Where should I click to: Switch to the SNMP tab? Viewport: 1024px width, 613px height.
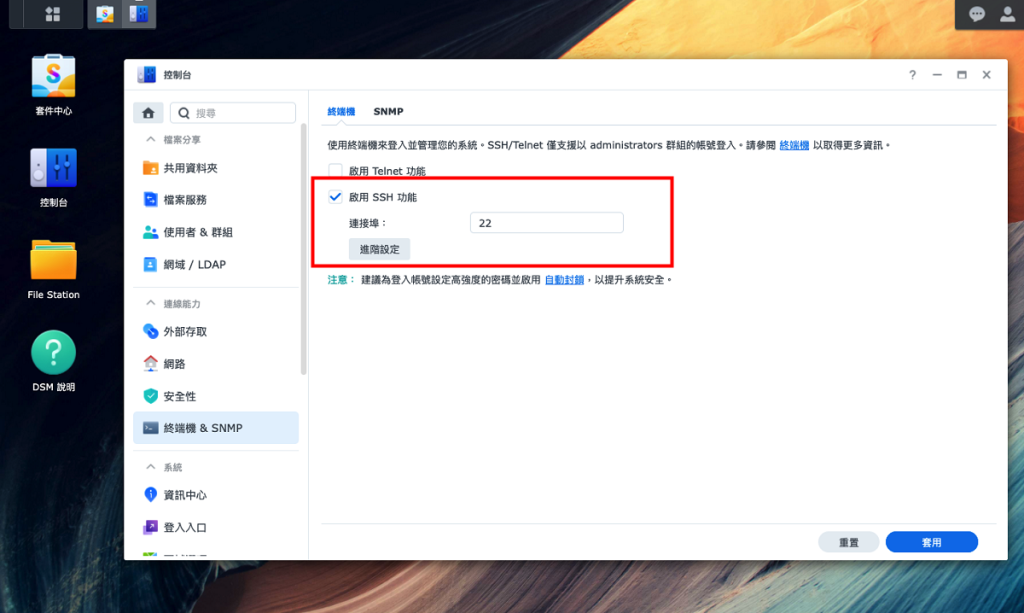point(388,111)
